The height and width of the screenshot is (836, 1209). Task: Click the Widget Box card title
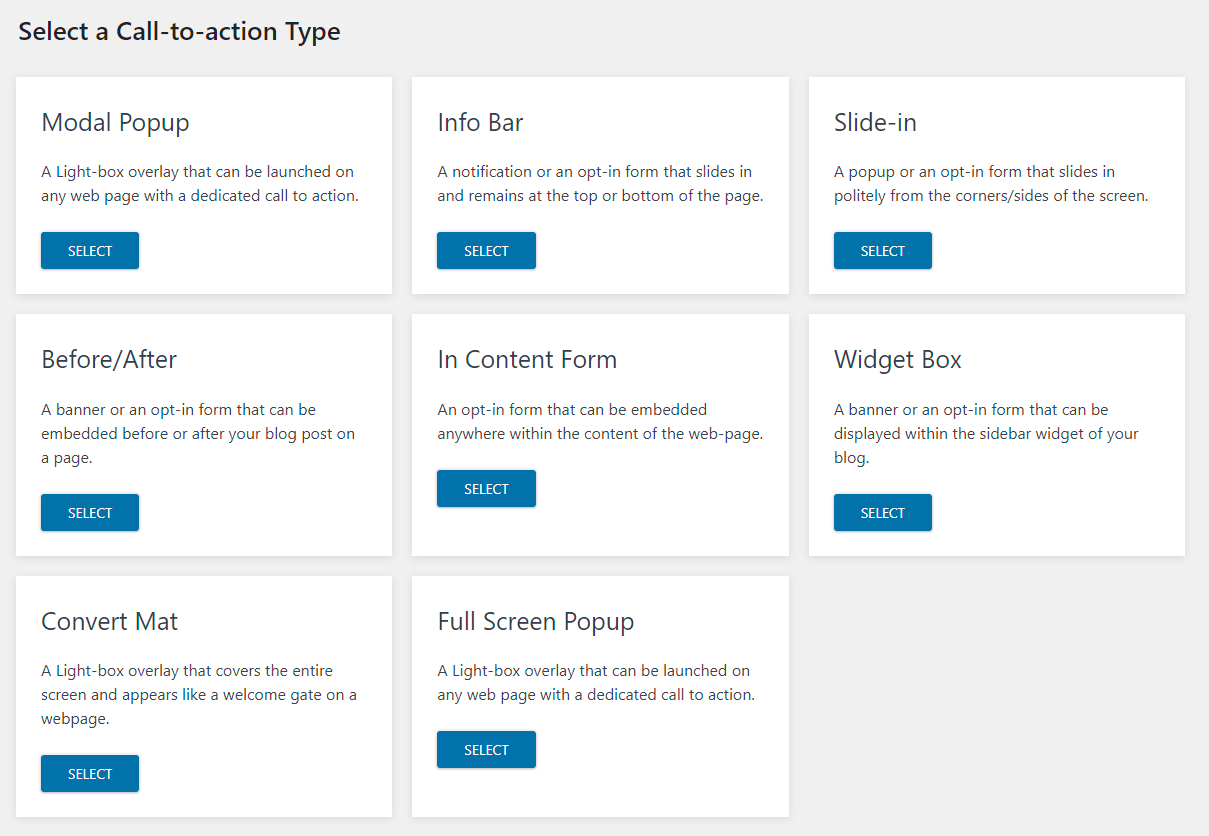[x=898, y=360]
